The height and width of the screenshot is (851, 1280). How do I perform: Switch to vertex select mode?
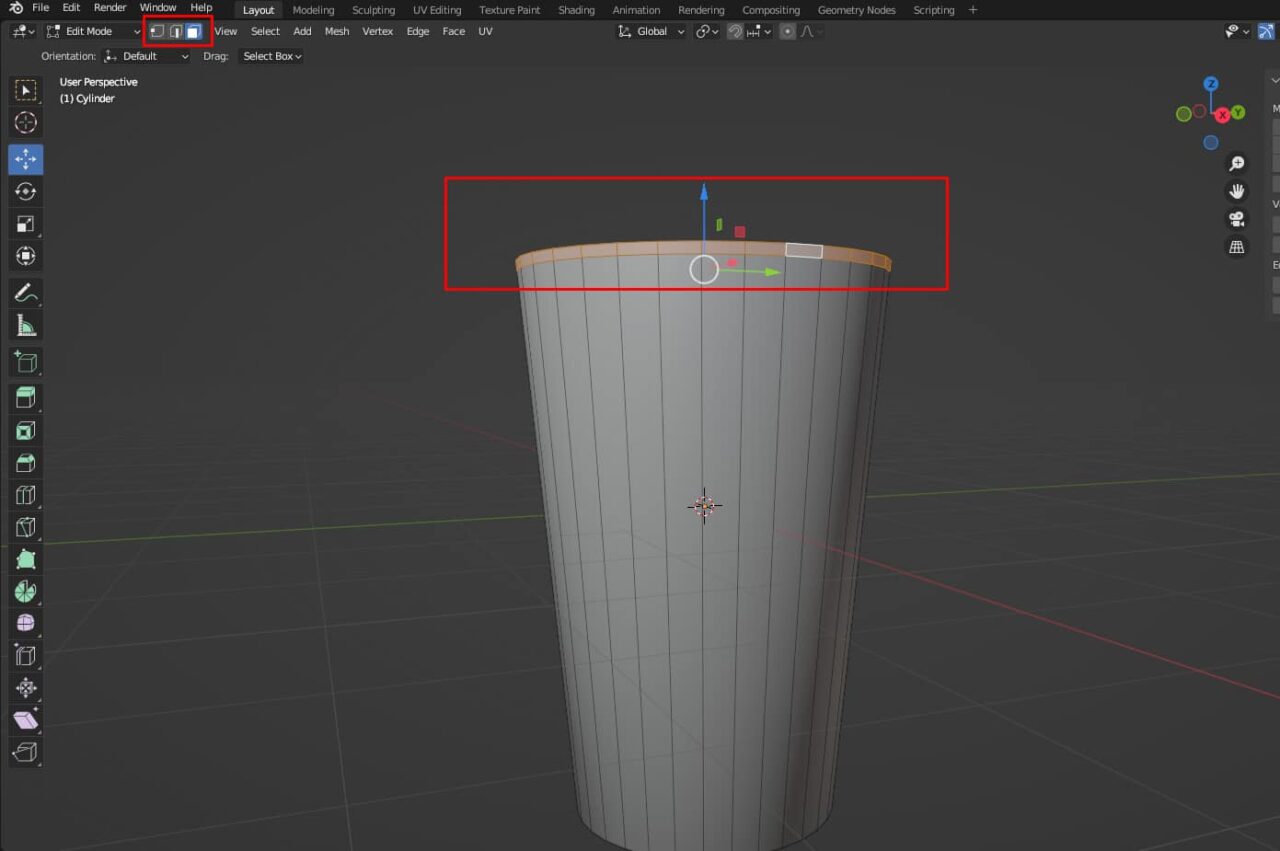156,31
